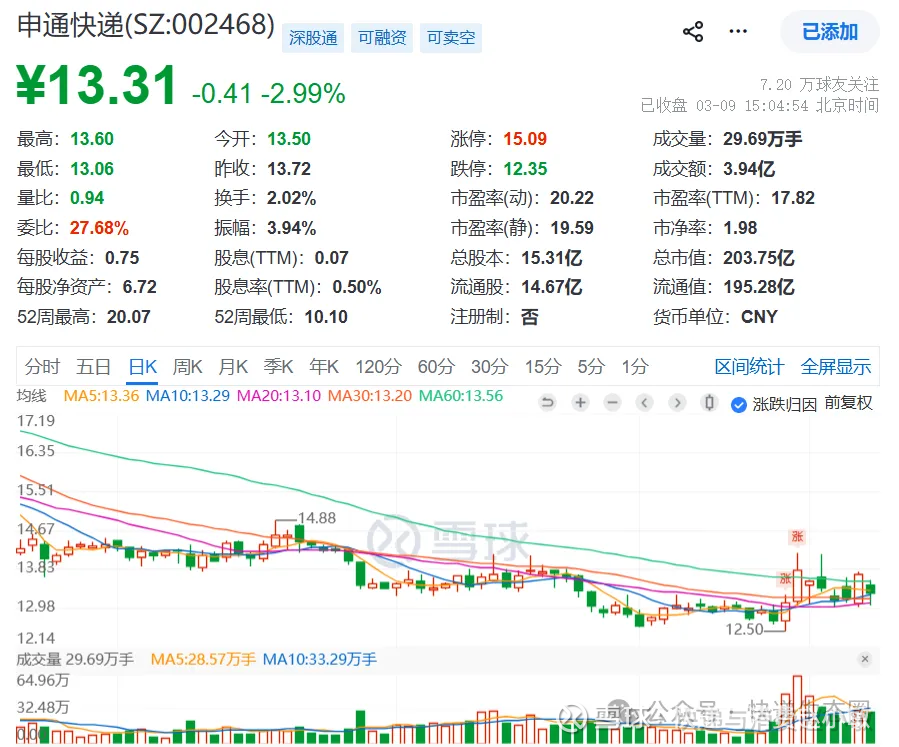Close the volume panel with x icon
The height and width of the screenshot is (747, 899).
pos(865,659)
